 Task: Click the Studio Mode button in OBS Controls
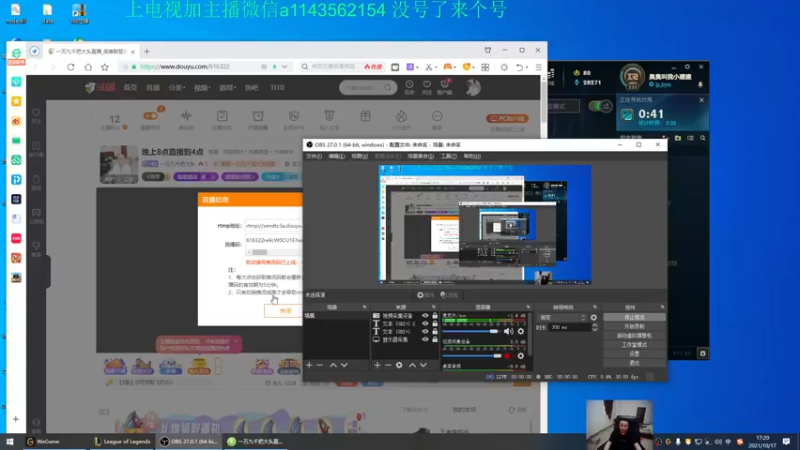tap(634, 345)
